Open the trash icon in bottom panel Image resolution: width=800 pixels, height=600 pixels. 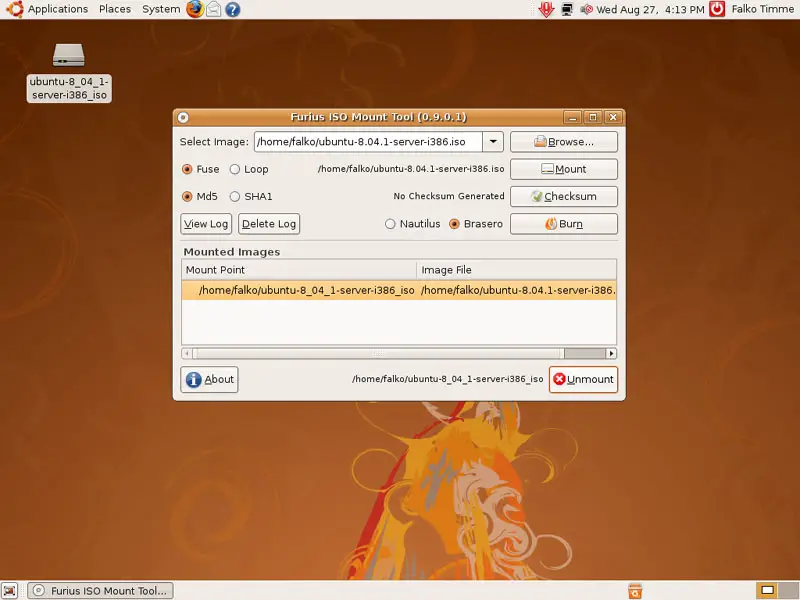click(x=635, y=590)
